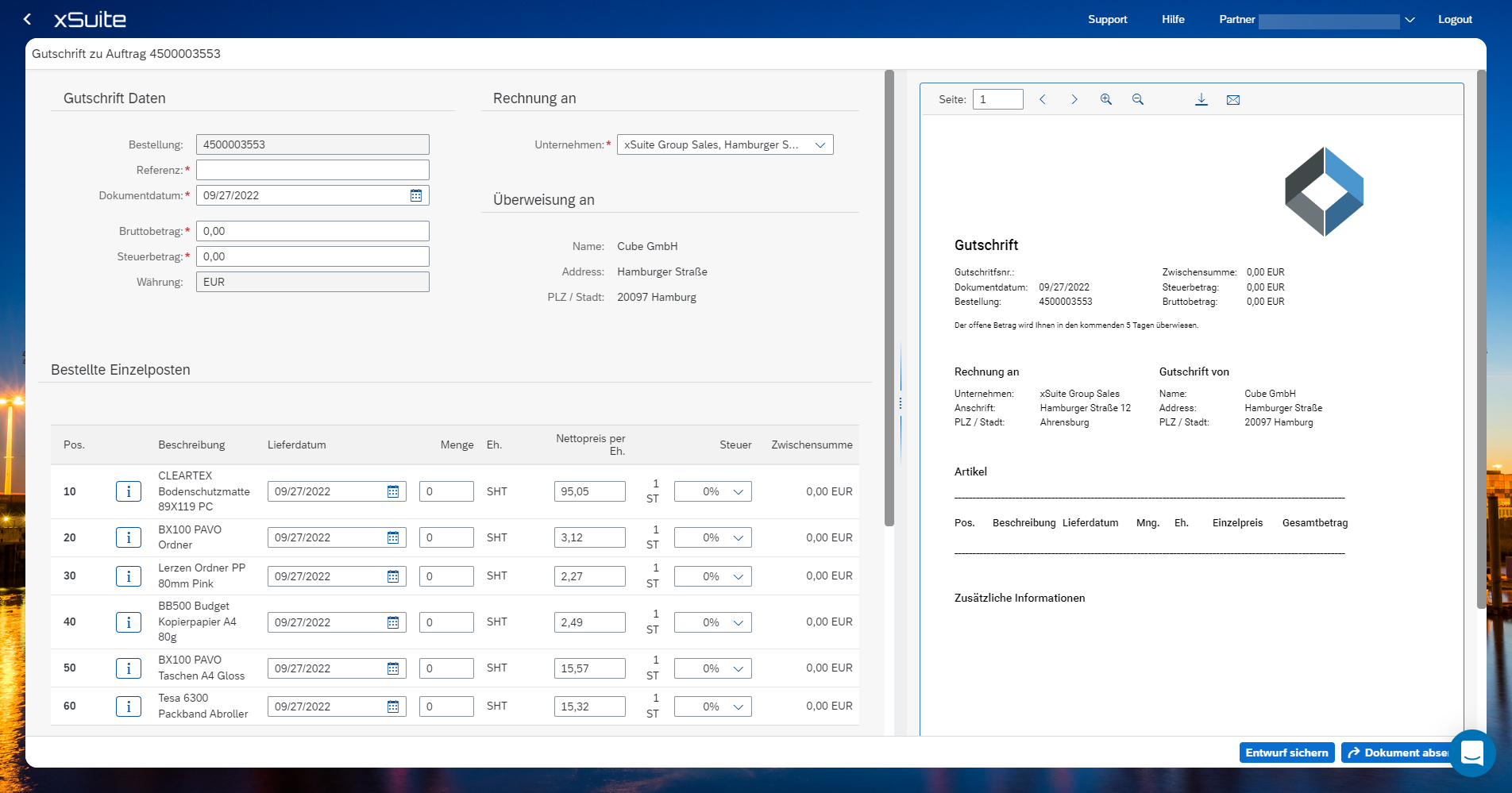Open the chat support bubble
Viewport: 1512px width, 793px height.
point(1471,753)
